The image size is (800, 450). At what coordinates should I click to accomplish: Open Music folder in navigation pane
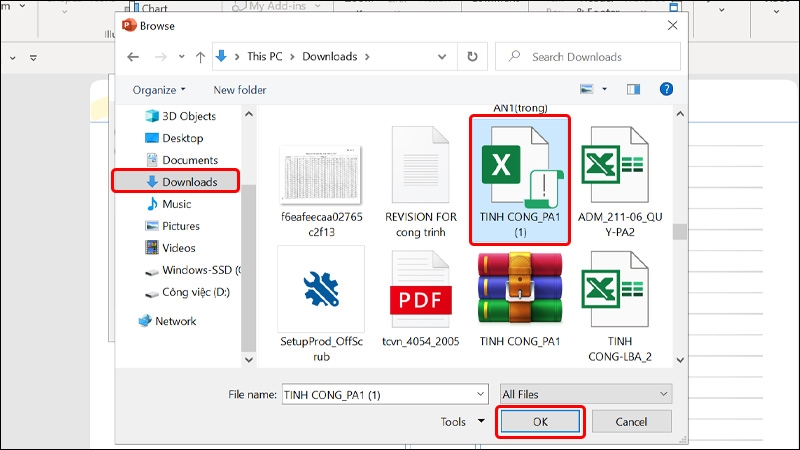(169, 204)
